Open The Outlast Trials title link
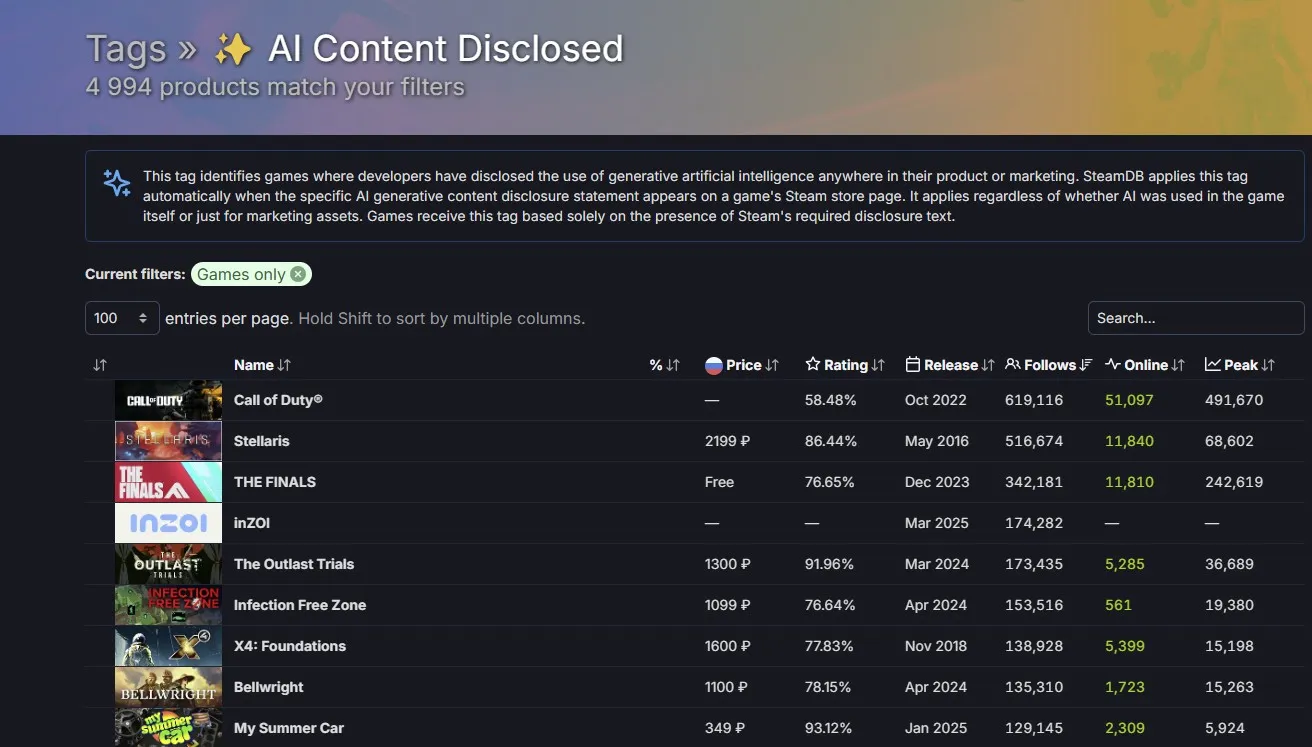The image size is (1312, 747). coord(294,564)
